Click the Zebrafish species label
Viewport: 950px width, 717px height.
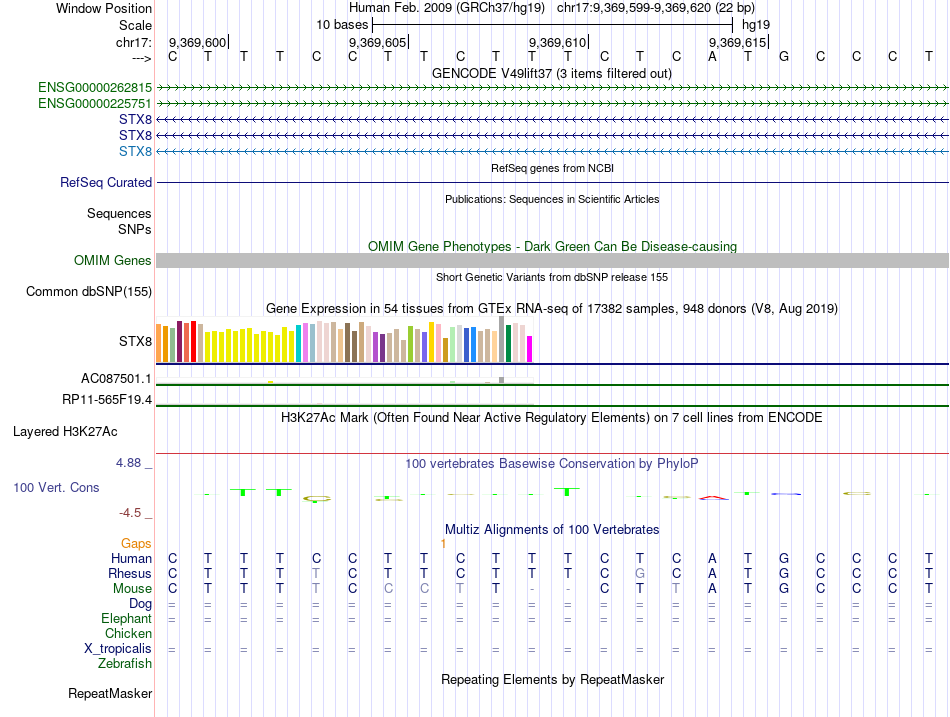pos(125,664)
